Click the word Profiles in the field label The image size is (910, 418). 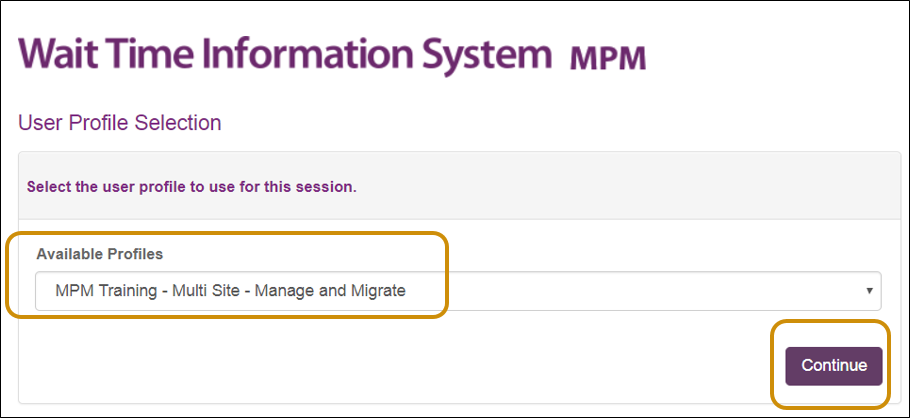(136, 254)
